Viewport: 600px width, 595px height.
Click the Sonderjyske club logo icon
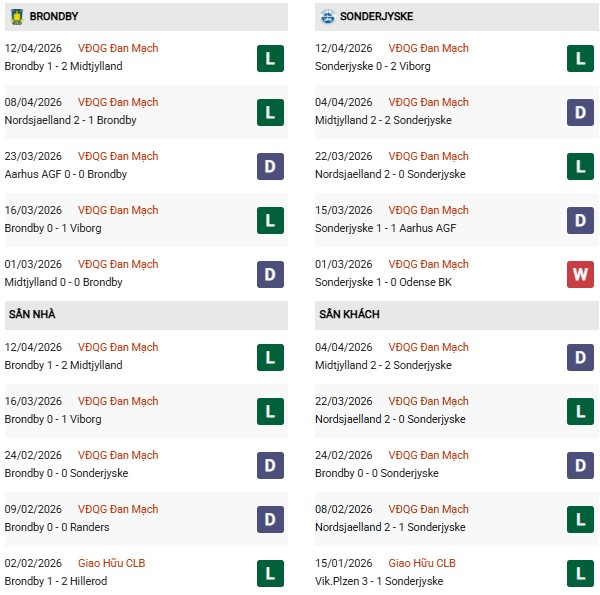point(328,17)
